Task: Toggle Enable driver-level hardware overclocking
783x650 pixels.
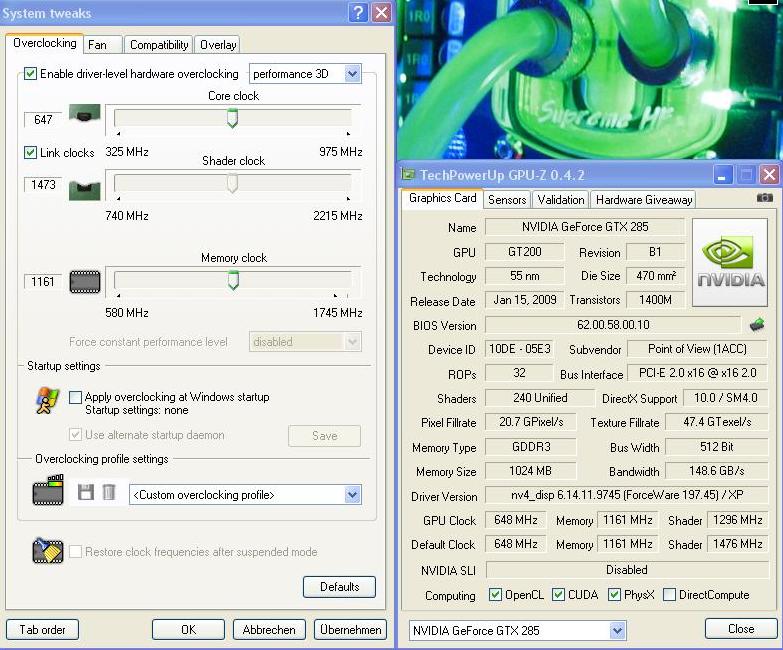Action: [x=30, y=74]
